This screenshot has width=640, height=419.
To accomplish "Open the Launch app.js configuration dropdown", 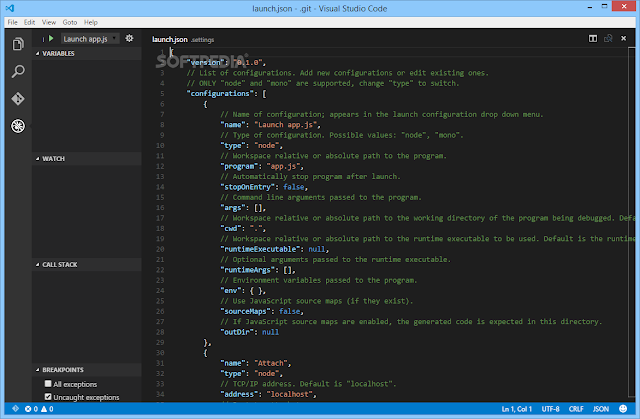I will coord(90,39).
